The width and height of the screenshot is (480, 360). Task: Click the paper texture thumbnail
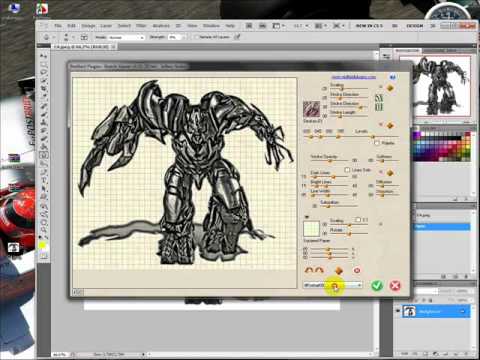(x=311, y=229)
